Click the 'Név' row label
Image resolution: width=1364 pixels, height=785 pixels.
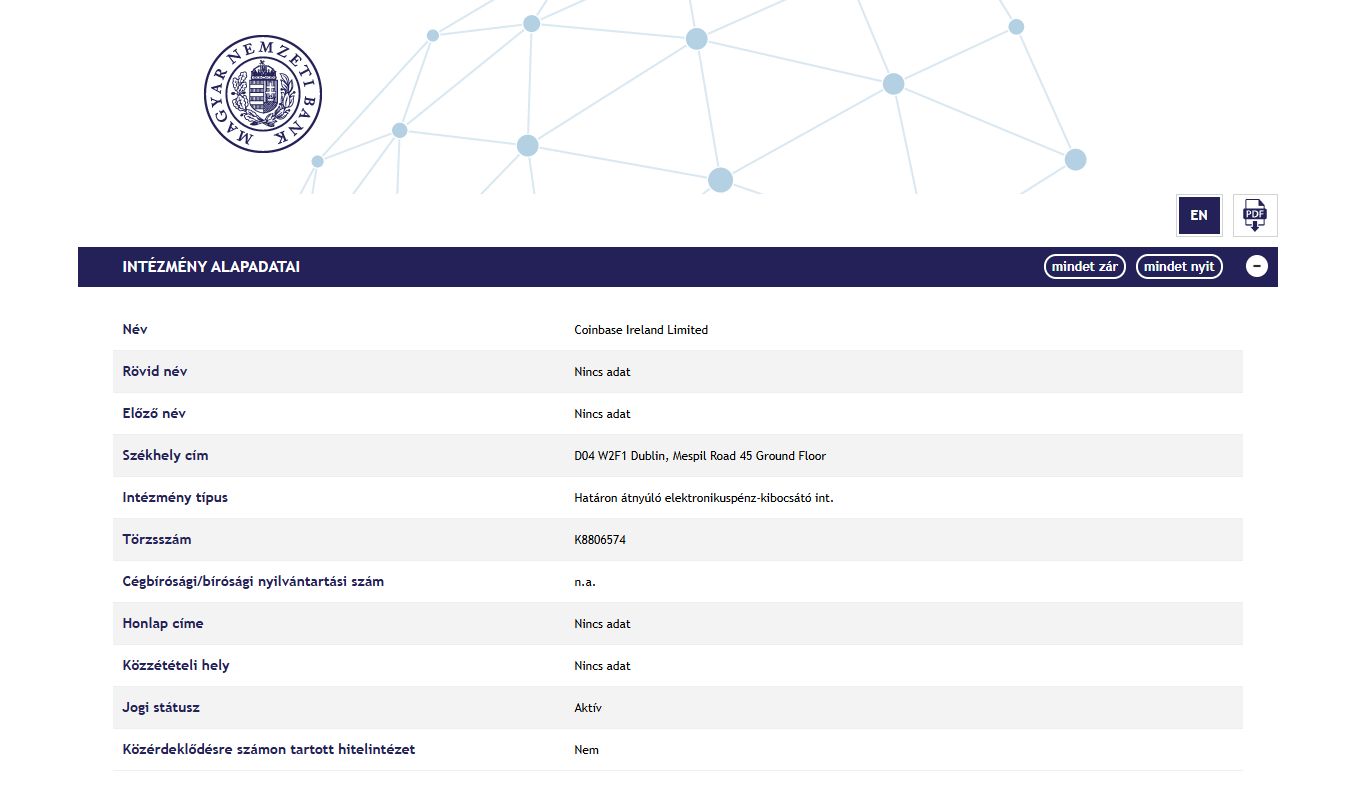(135, 330)
